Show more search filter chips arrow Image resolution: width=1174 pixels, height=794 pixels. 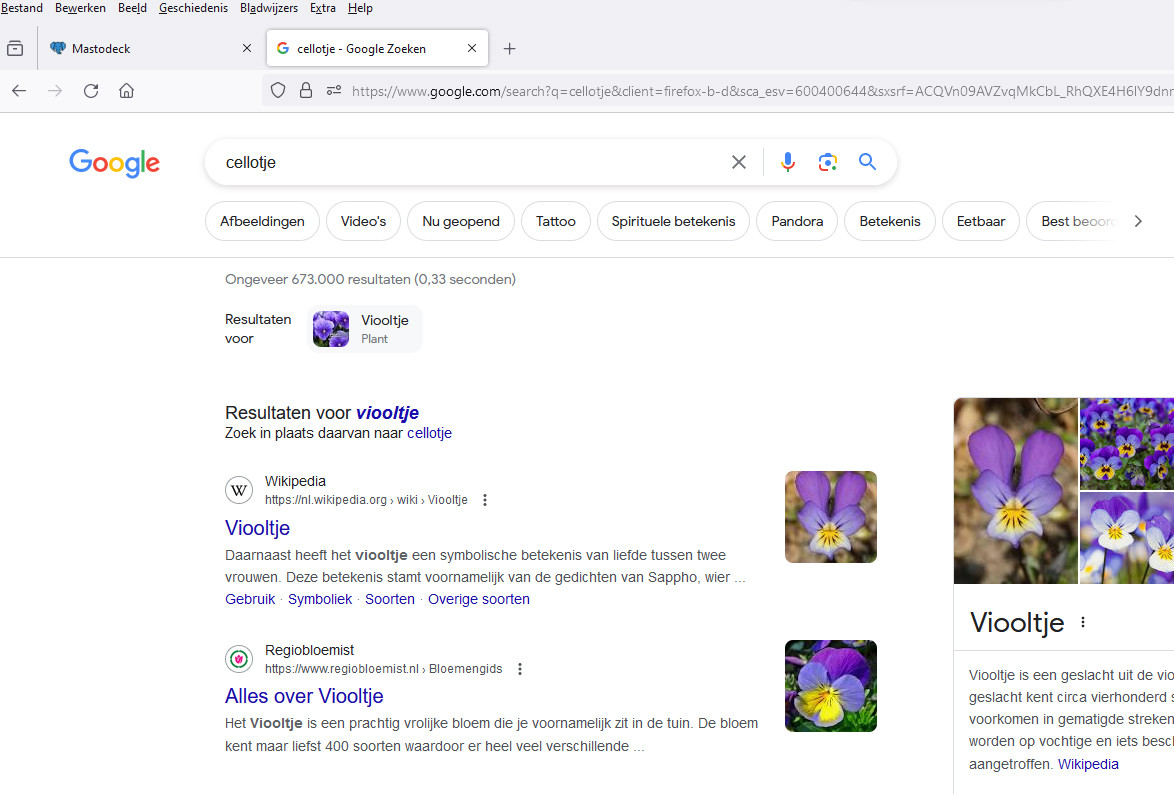click(1138, 221)
